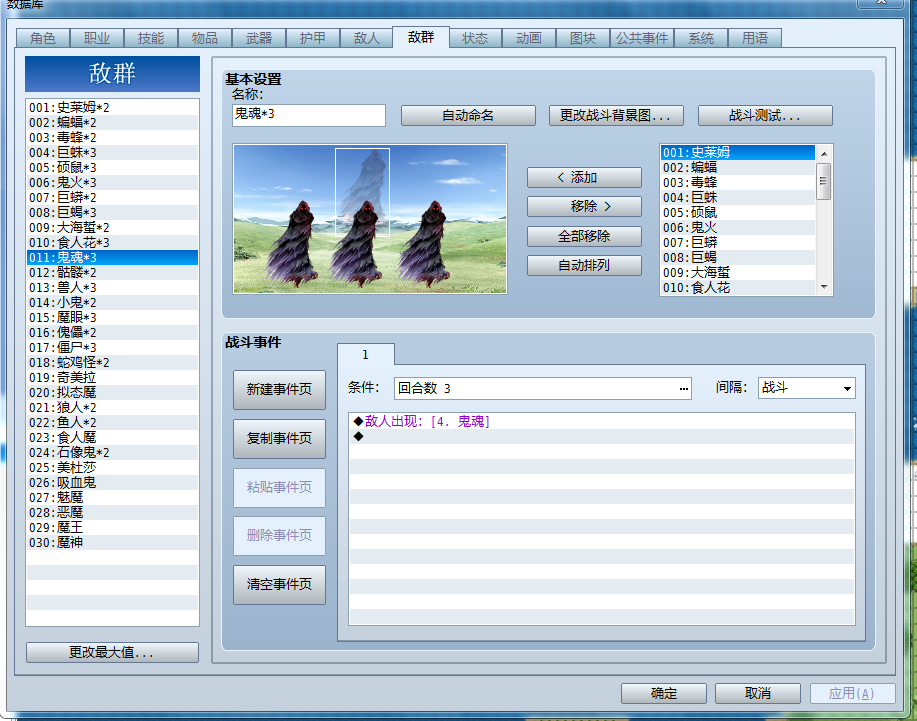Screen dimensions: 917x721
Task: Open the 职业 tab
Action: coord(96,38)
